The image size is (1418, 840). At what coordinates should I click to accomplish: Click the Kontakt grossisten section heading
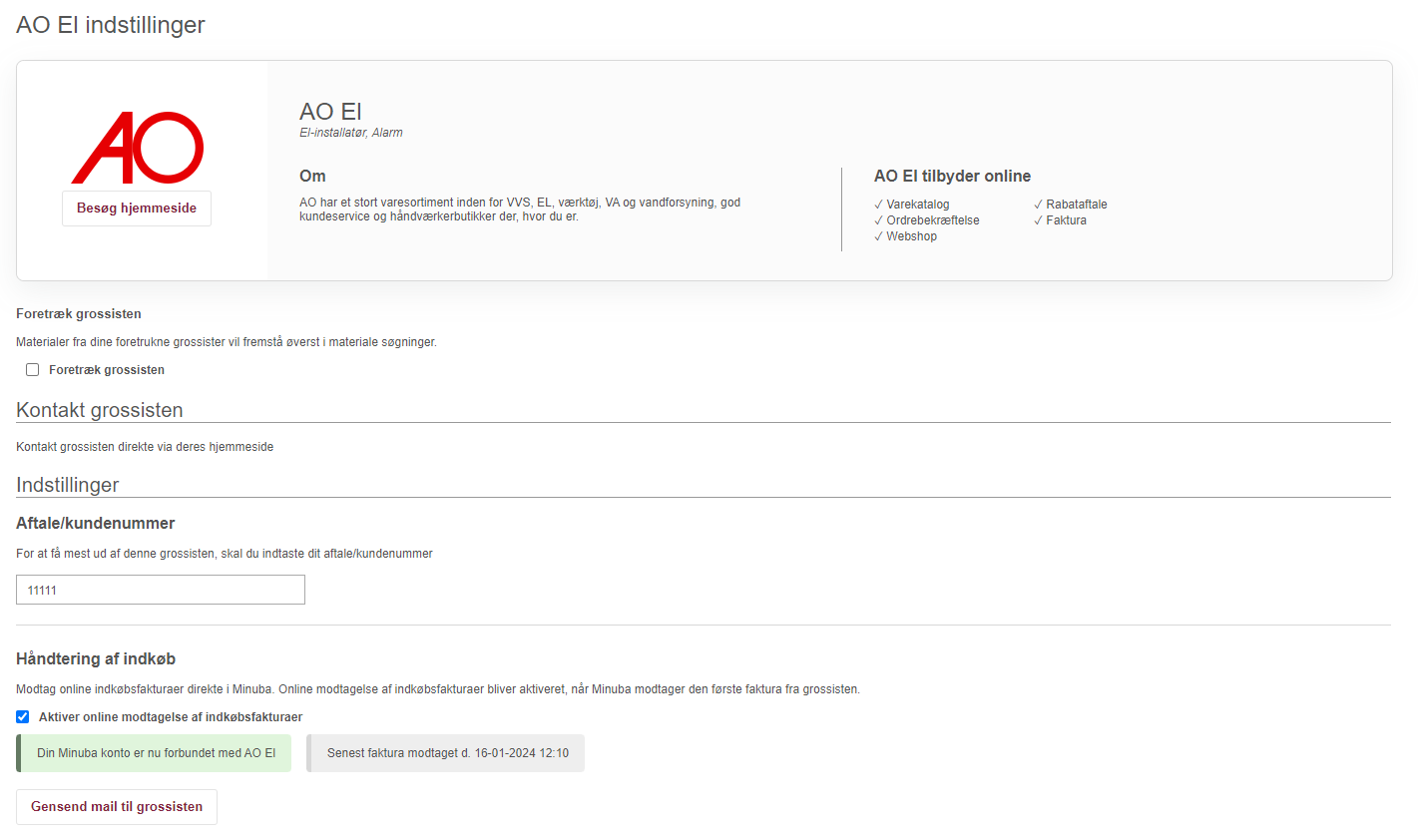coord(100,410)
